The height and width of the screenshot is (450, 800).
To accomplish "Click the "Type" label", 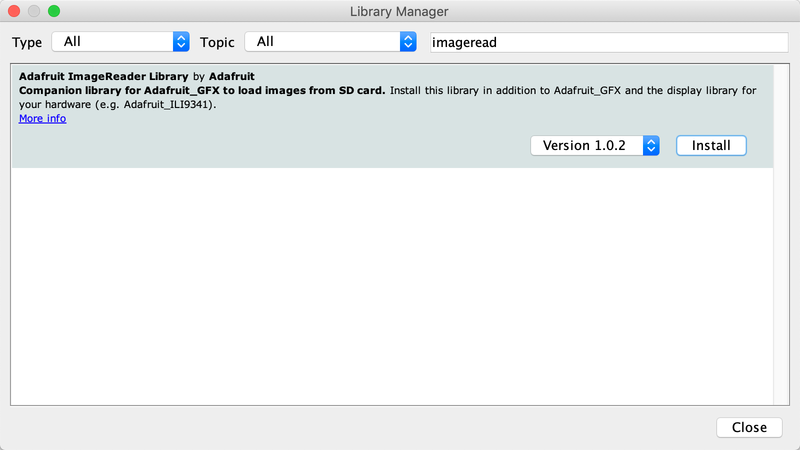I will (x=27, y=42).
